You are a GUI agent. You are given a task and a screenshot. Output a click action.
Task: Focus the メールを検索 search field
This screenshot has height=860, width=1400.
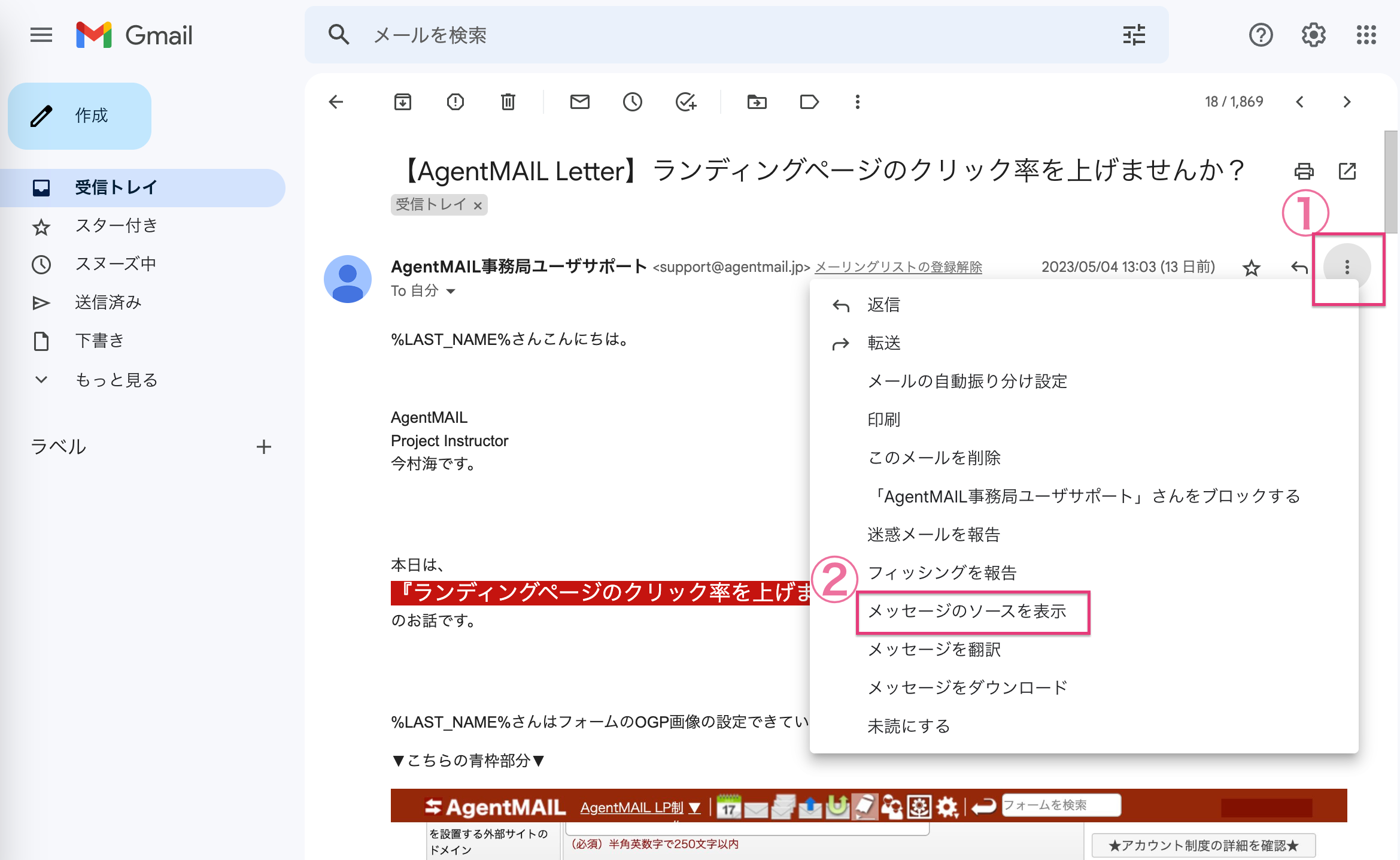click(736, 35)
